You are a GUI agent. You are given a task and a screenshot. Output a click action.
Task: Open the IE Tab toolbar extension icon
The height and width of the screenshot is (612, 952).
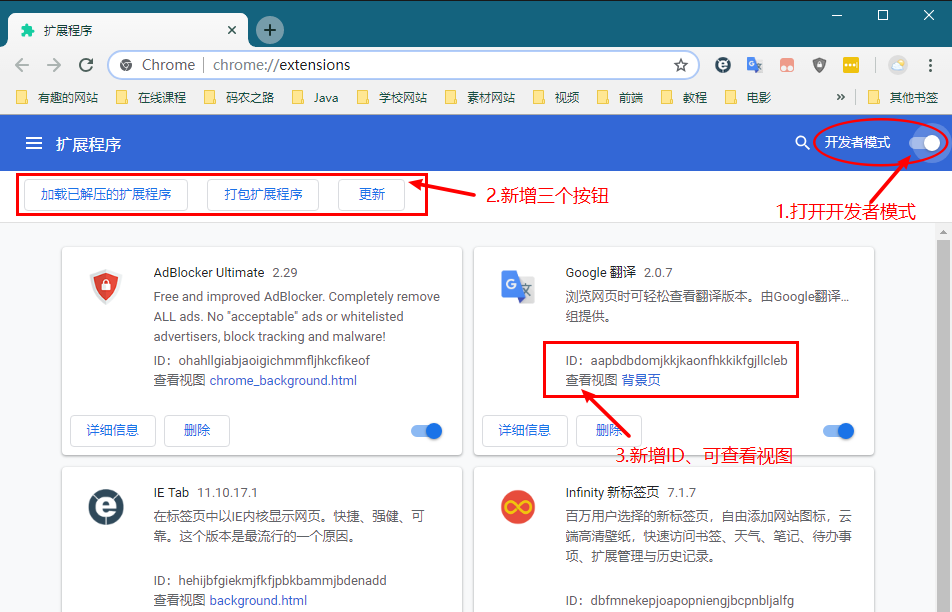[x=722, y=65]
